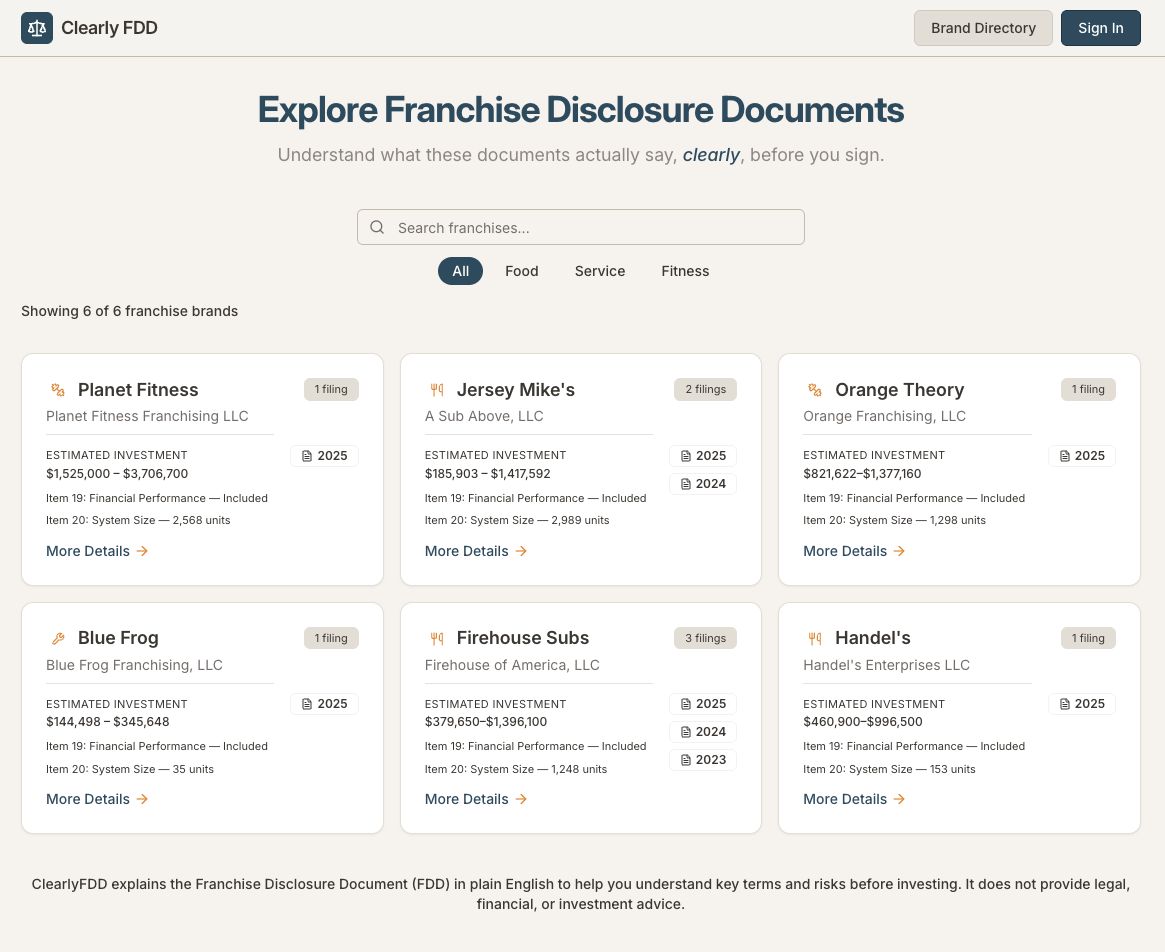
Task: Switch to the All filter tab
Action: (x=460, y=271)
